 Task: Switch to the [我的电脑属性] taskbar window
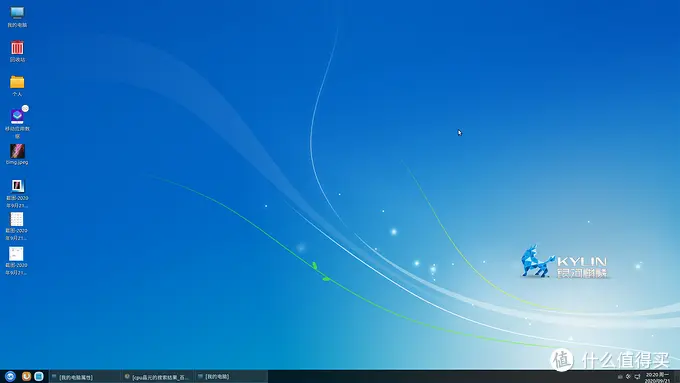[x=85, y=377]
